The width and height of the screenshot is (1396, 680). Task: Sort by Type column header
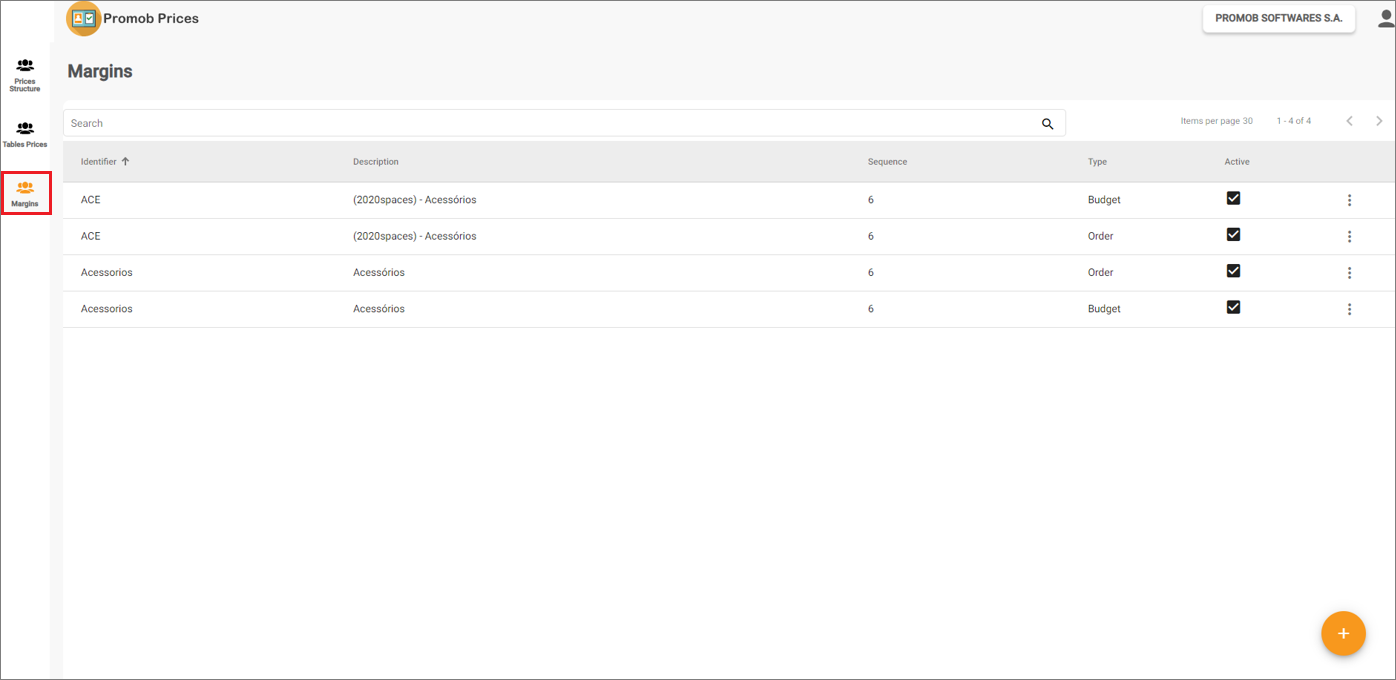1098,162
